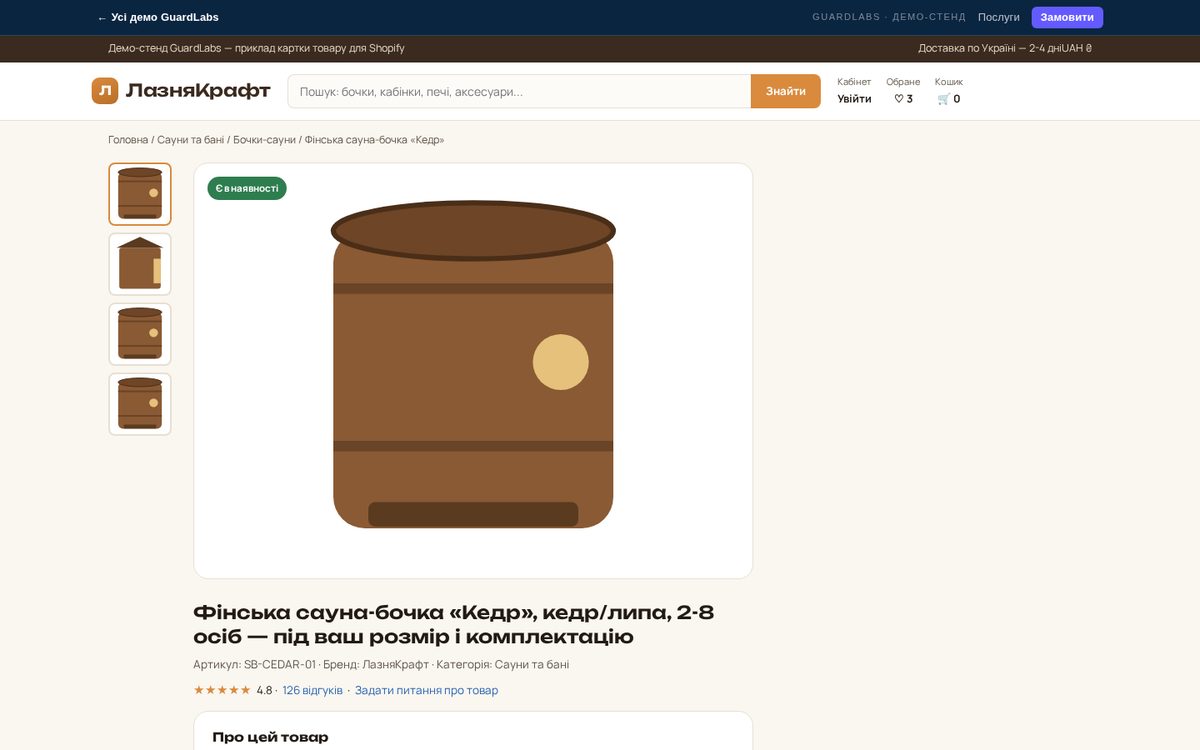Go back via 'Усі демо GuardLabs' link
The image size is (1200, 750).
[158, 17]
